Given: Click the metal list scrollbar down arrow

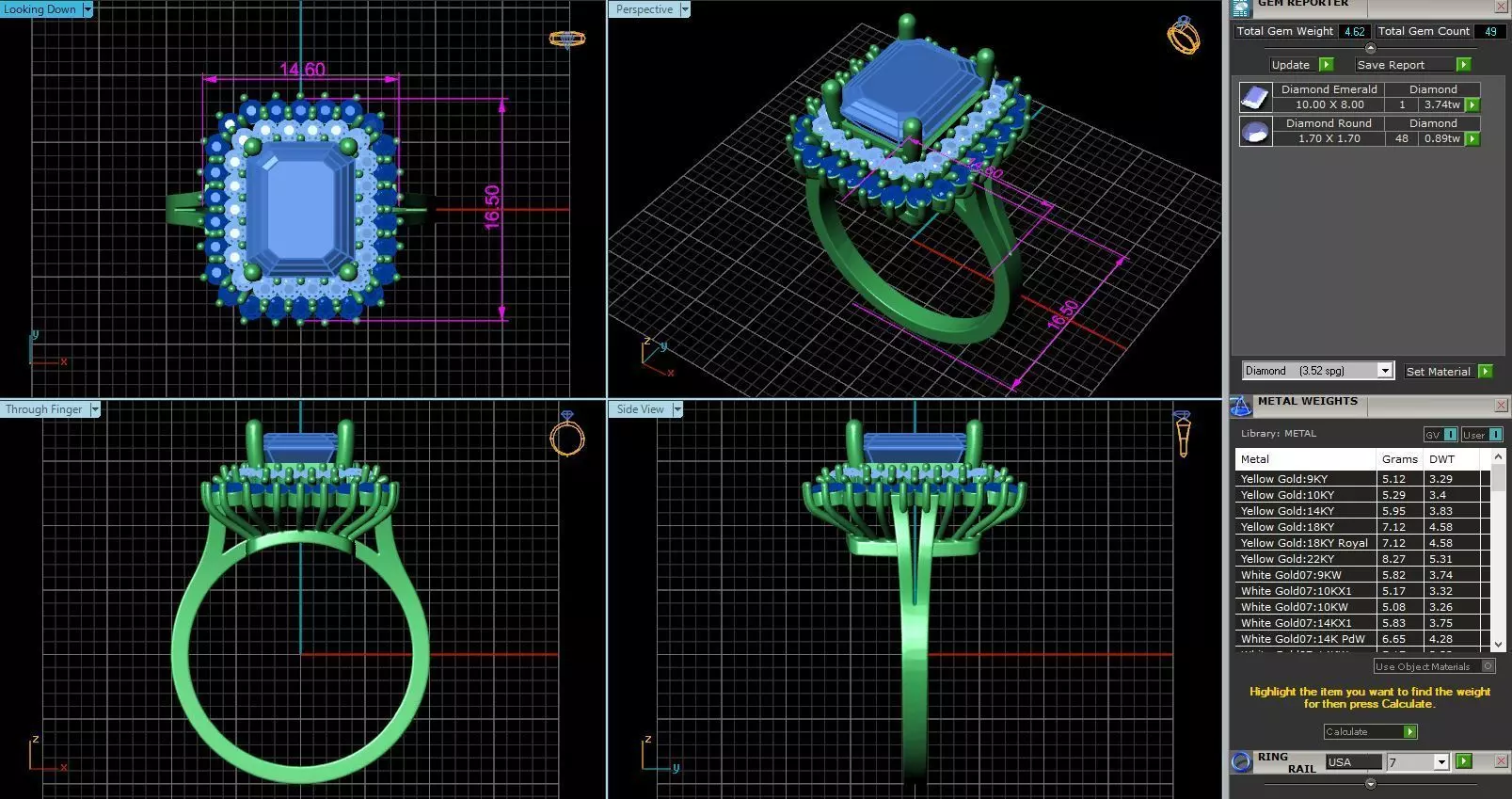Looking at the screenshot, I should click(1498, 645).
